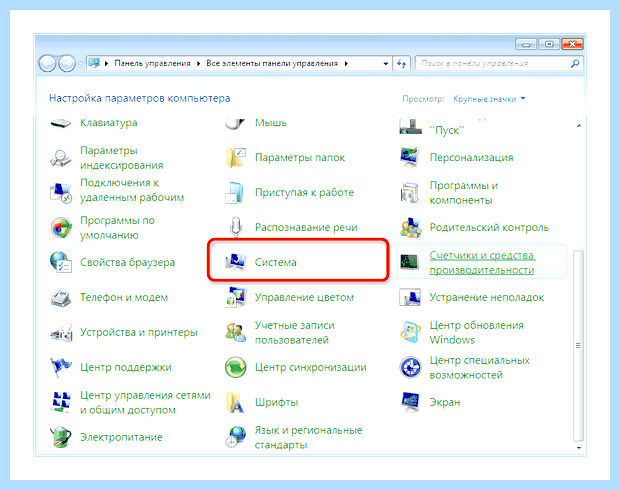Image resolution: width=620 pixels, height=490 pixels.
Task: Click Программы по умолчанию icon
Action: 60,227
